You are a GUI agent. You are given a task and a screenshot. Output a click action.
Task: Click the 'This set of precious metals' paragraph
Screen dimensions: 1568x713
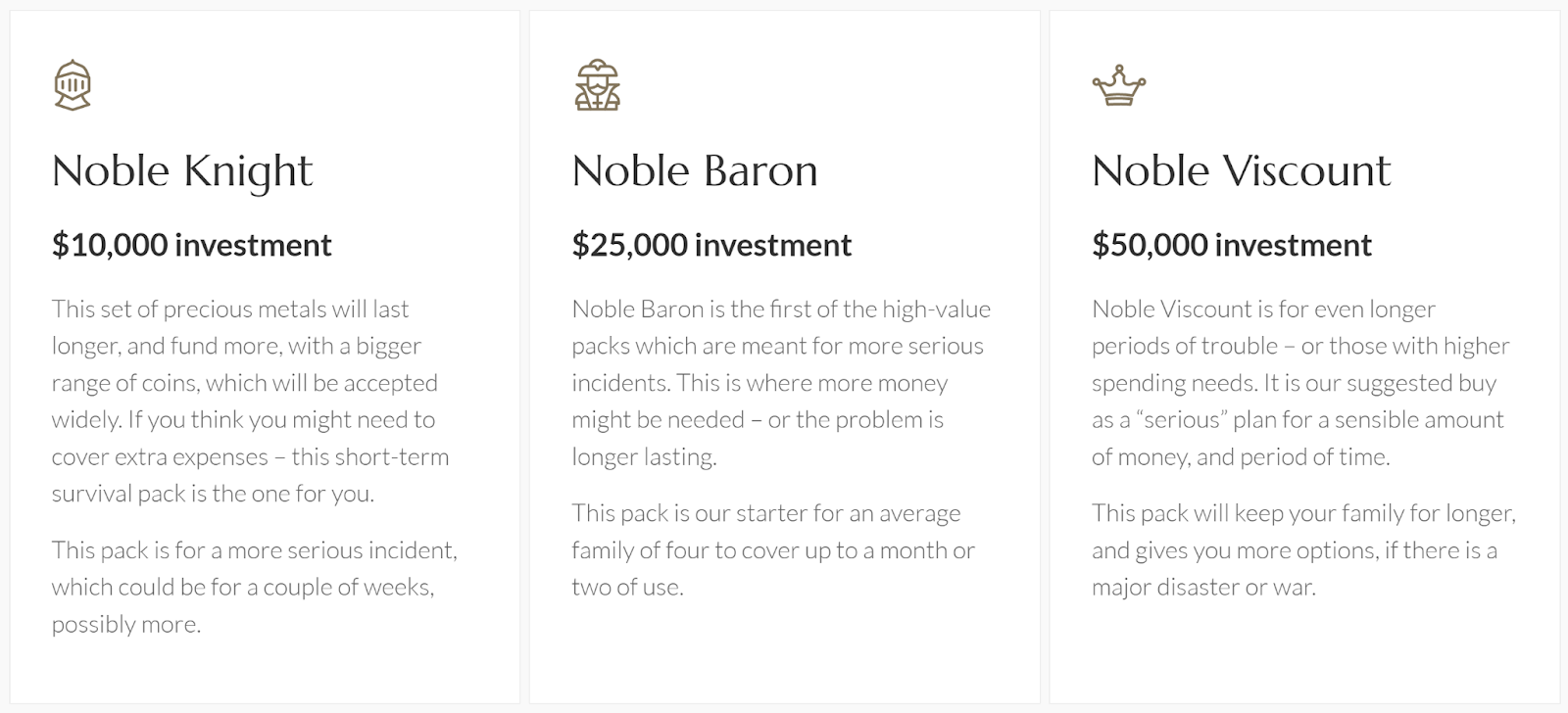pos(250,401)
